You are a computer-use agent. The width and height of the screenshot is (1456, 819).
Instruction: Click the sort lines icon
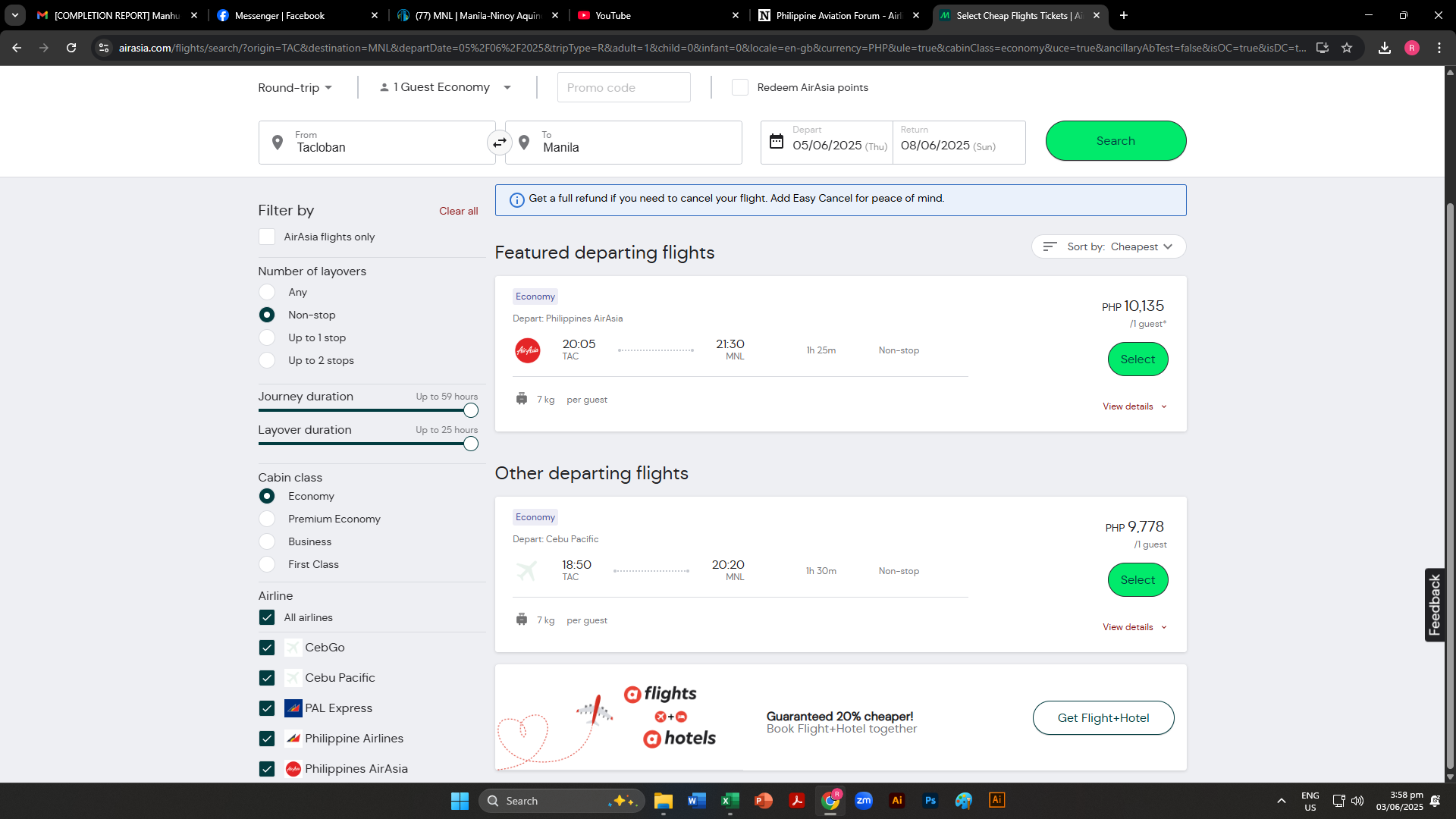(1050, 246)
